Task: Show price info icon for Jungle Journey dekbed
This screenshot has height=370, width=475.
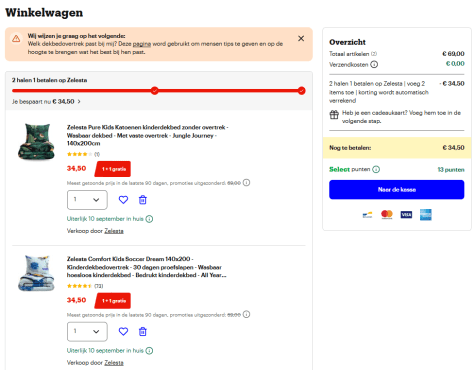Action: click(x=246, y=183)
